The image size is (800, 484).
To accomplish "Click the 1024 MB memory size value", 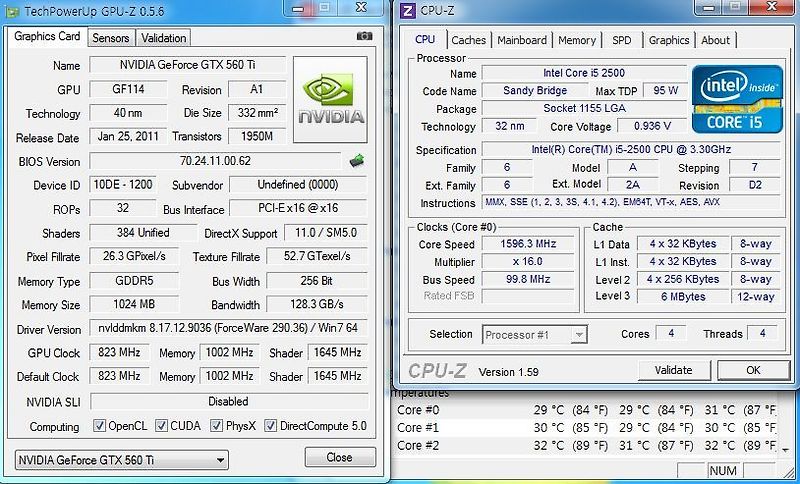I will point(134,304).
